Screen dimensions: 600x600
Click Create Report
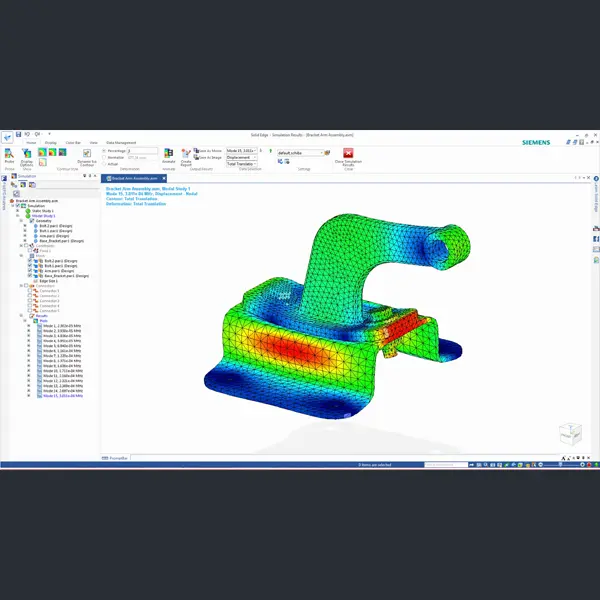[186, 157]
